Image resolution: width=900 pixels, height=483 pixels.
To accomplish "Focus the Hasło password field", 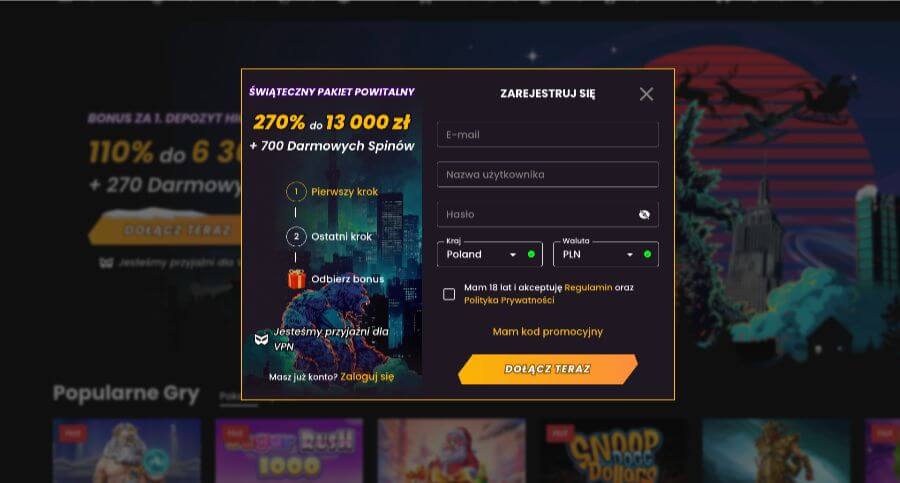I will click(x=548, y=214).
